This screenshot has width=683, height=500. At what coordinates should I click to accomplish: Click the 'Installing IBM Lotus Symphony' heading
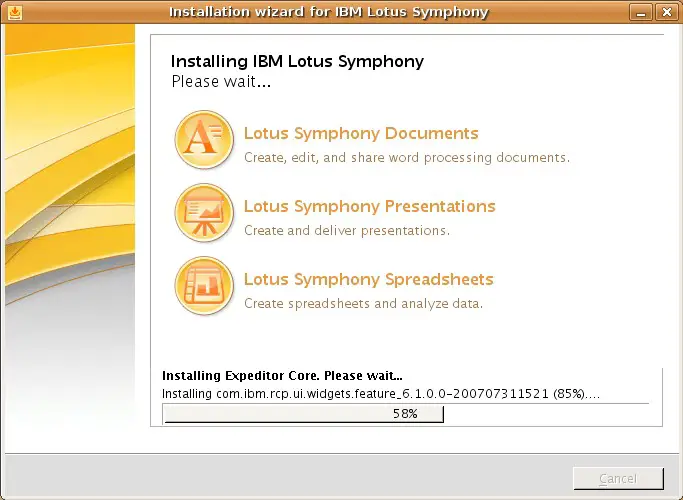tap(297, 61)
